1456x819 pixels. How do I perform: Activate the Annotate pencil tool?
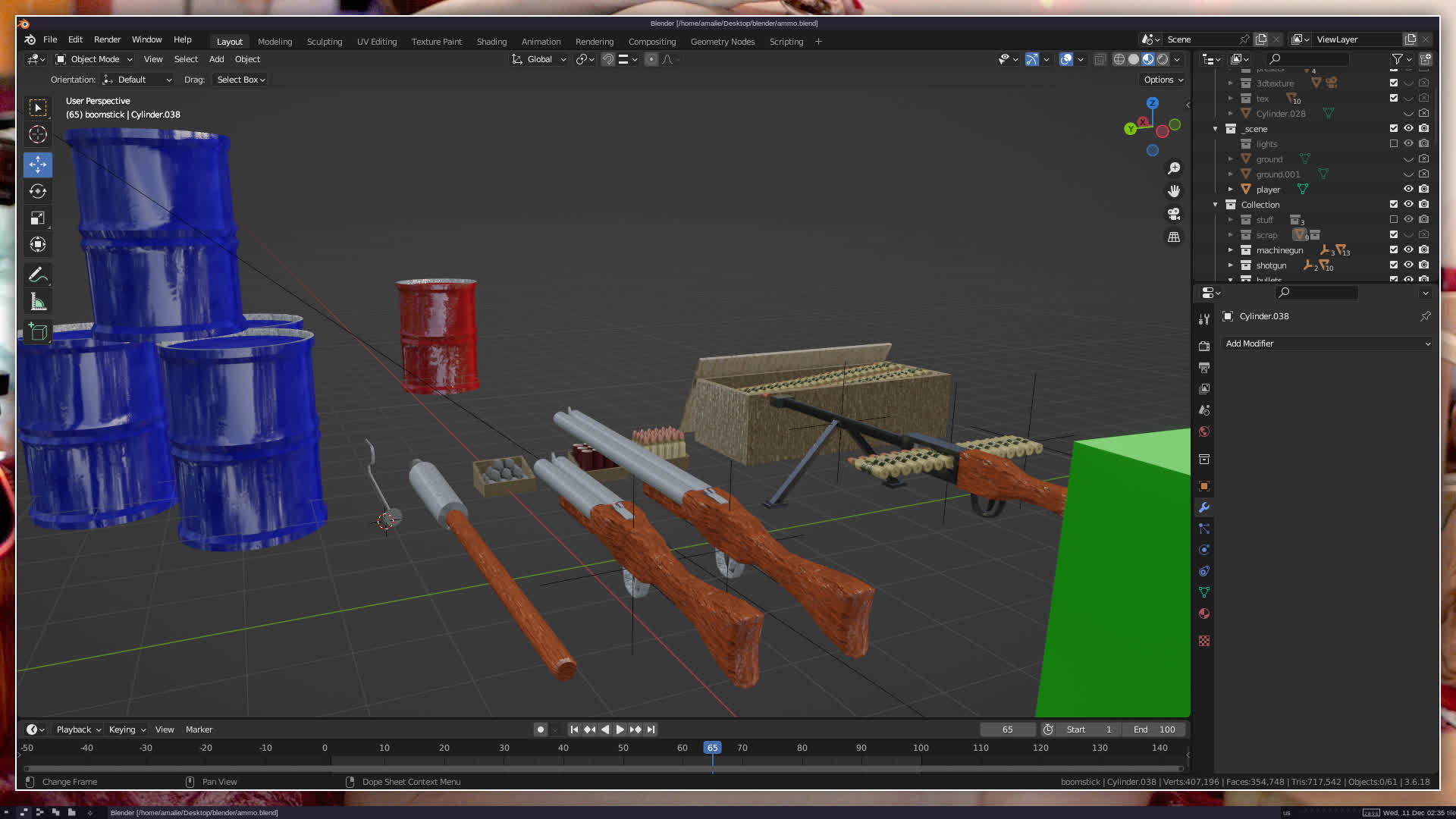(38, 275)
